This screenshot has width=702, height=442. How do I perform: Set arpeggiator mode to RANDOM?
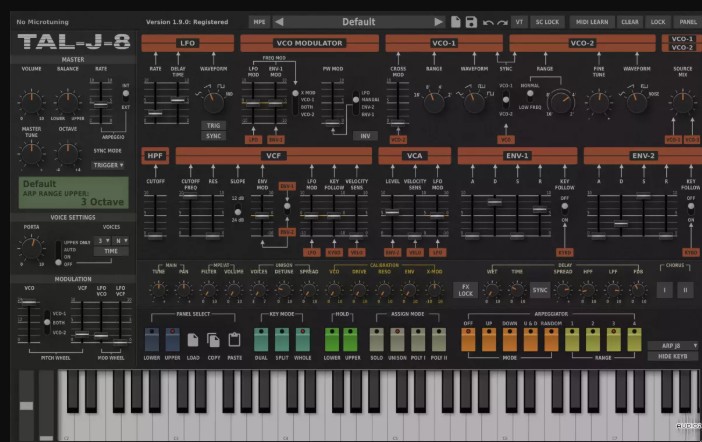pyautogui.click(x=551, y=340)
